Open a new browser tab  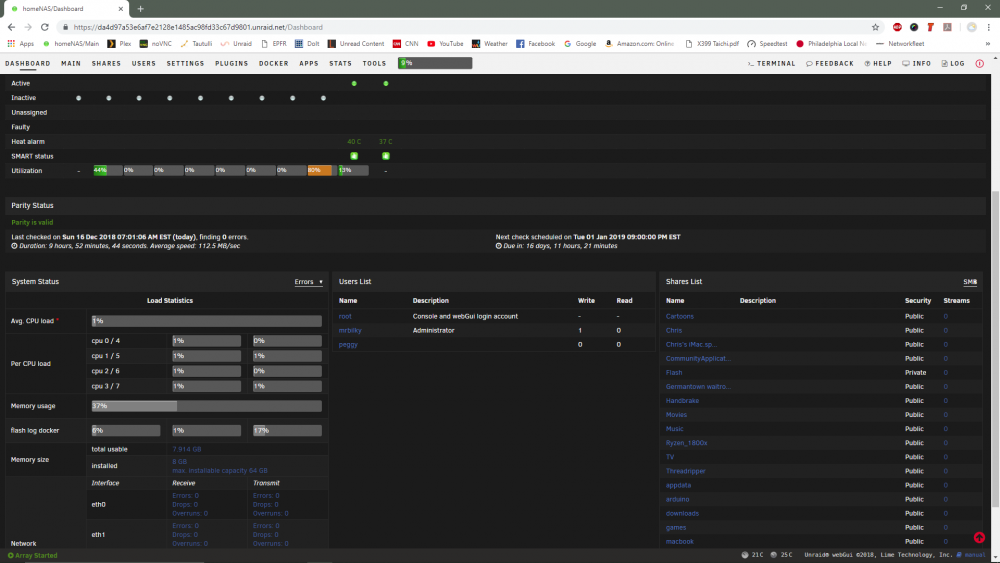coord(140,8)
